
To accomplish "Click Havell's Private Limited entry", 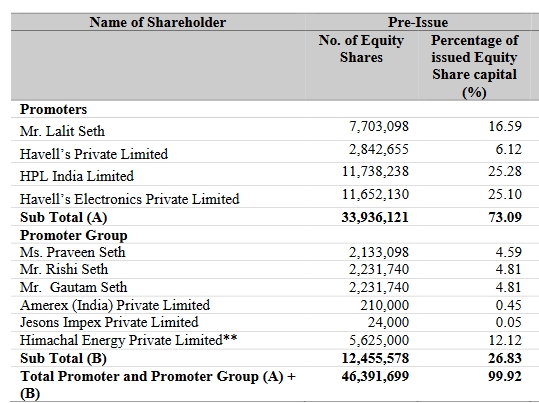I will [x=94, y=154].
